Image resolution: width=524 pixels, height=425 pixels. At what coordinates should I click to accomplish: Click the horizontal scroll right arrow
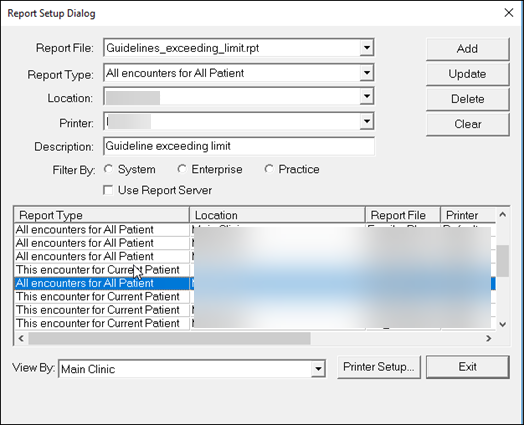point(489,338)
